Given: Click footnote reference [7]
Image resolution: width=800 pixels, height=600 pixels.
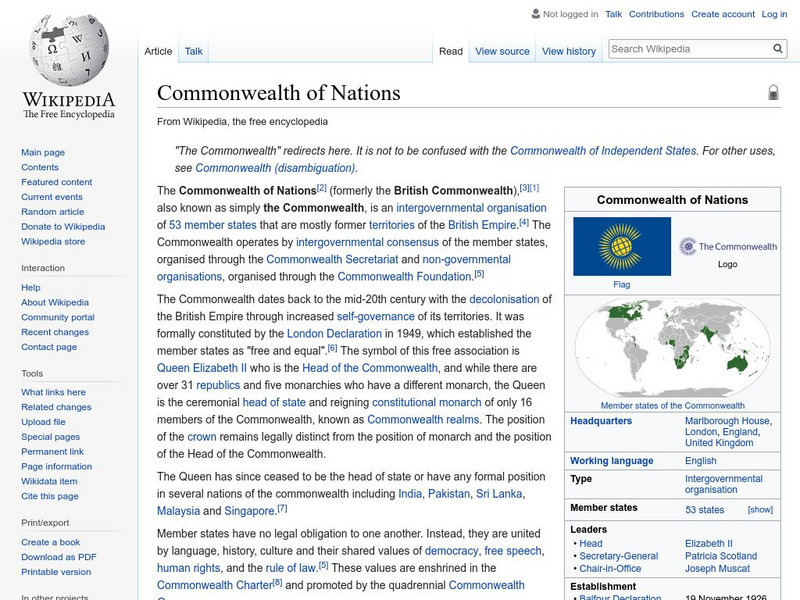Looking at the screenshot, I should pyautogui.click(x=282, y=509).
